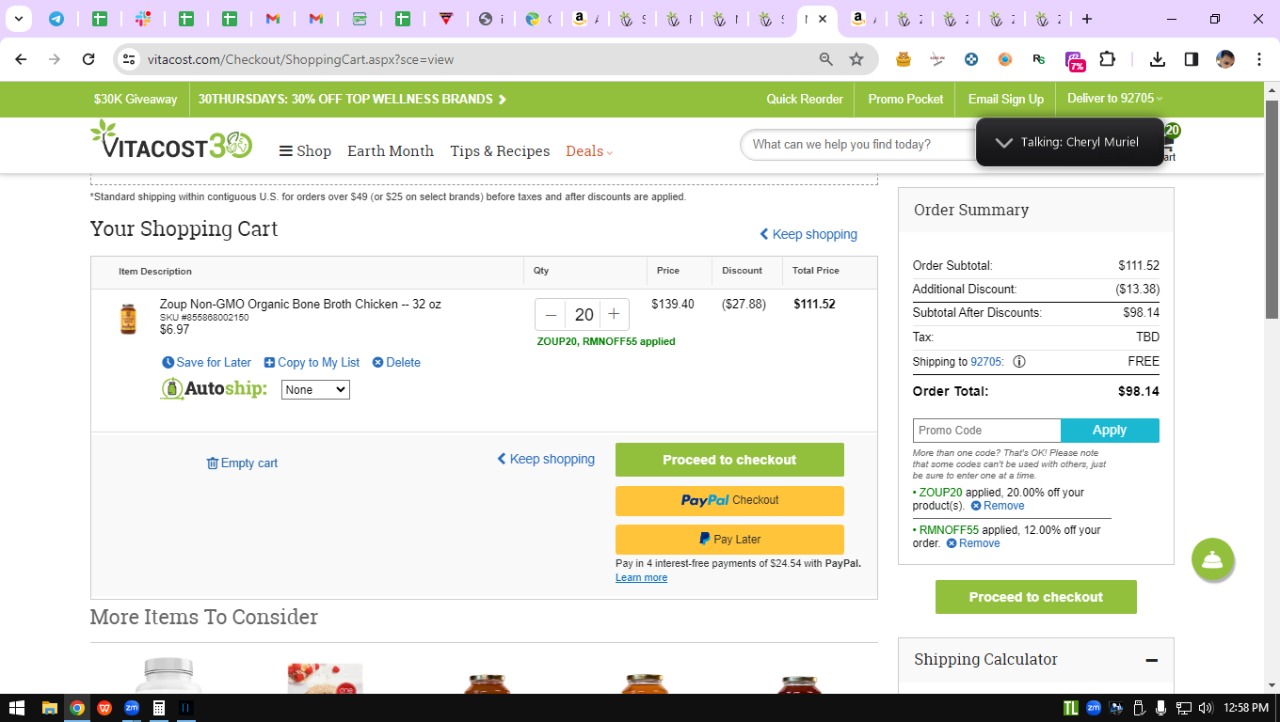
Task: Open the Honey extension icon
Action: point(904,59)
